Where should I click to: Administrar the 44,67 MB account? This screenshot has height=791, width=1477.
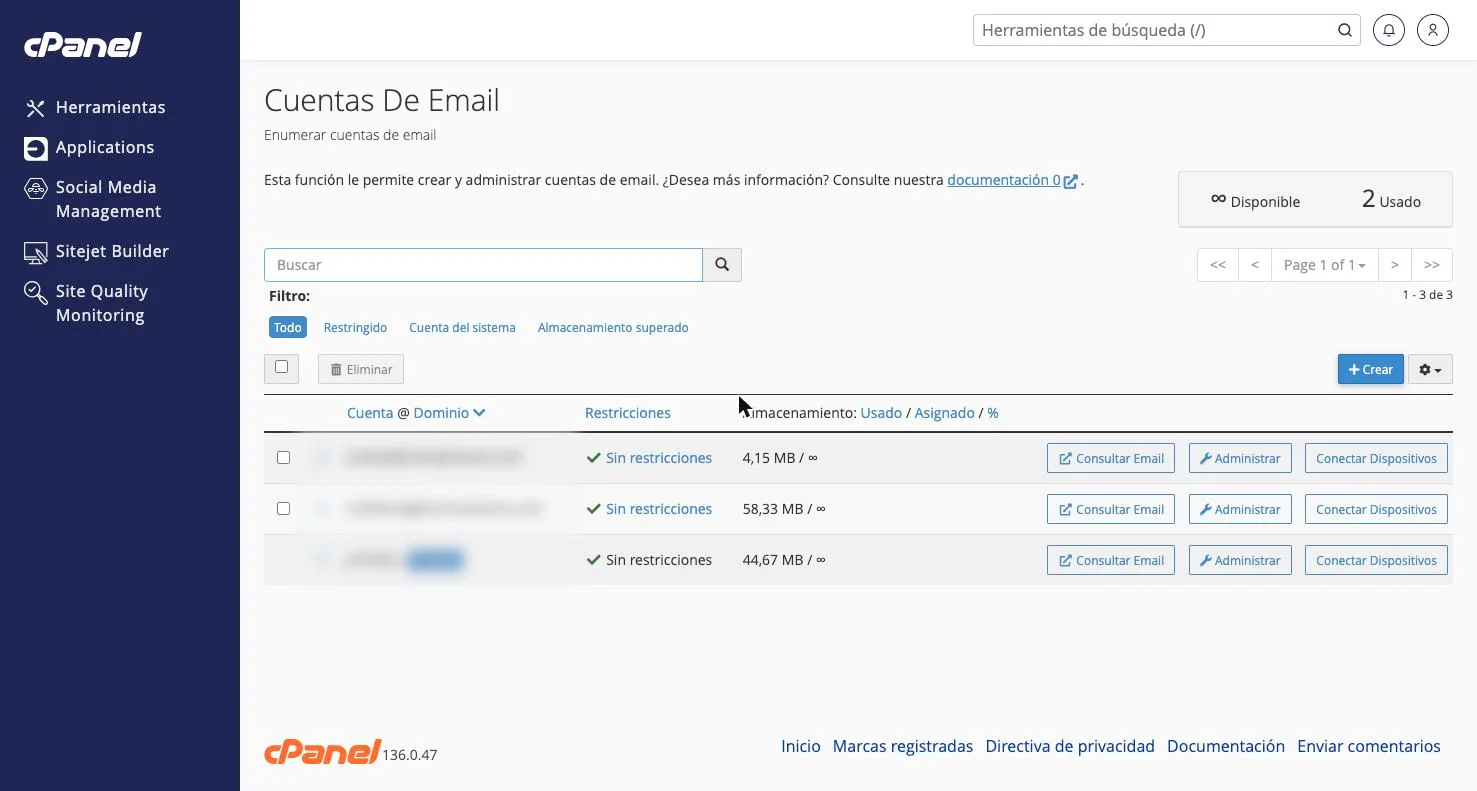click(1240, 560)
